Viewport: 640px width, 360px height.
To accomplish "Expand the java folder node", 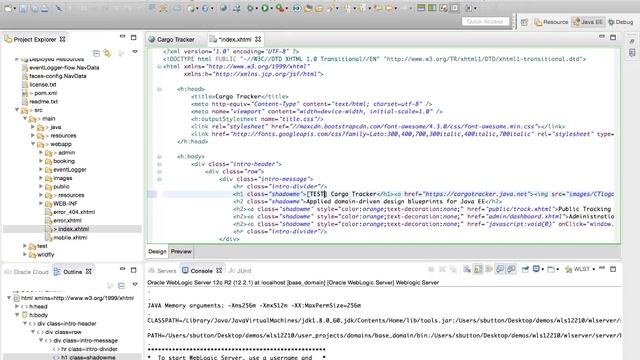I will point(33,127).
